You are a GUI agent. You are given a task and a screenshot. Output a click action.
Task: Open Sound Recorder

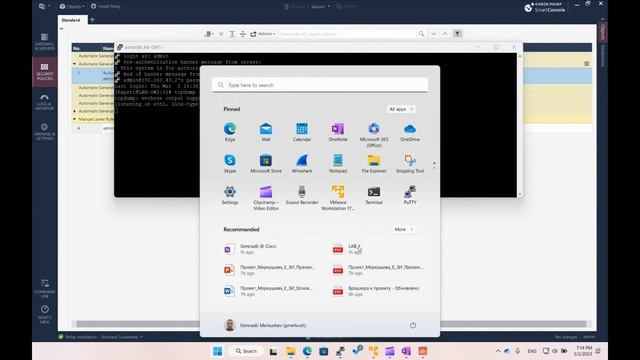click(x=302, y=195)
